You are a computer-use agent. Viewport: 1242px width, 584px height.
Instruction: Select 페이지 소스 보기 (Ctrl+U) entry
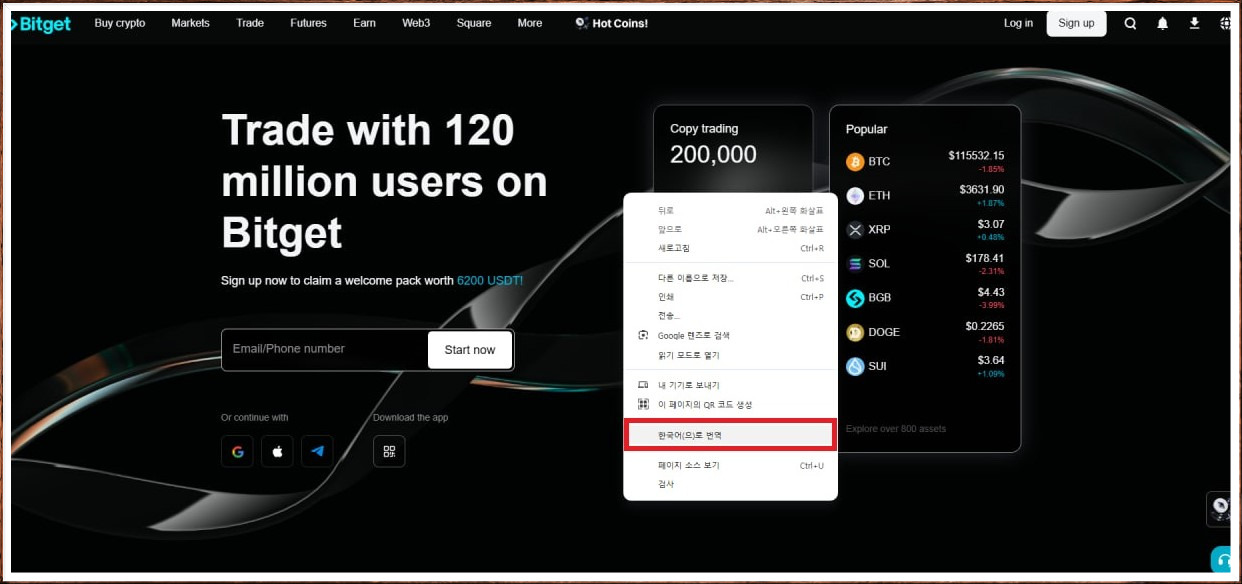click(730, 465)
